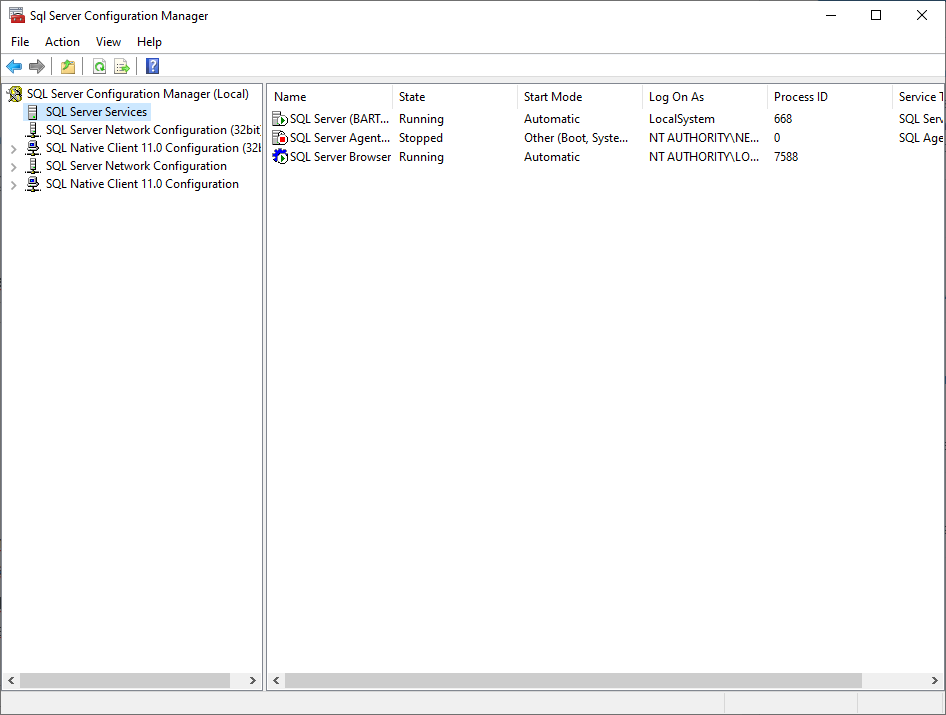Click the Export List toolbar icon
Screen dimensions: 946x715
[x=122, y=66]
